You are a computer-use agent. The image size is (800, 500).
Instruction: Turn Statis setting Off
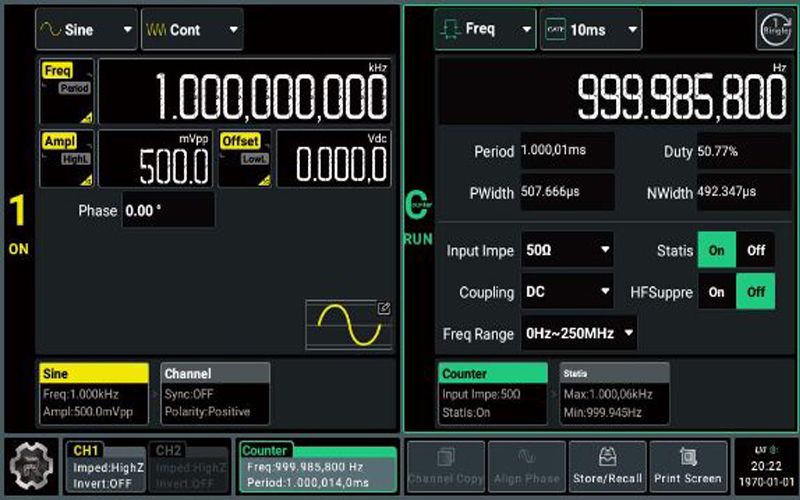(x=755, y=250)
